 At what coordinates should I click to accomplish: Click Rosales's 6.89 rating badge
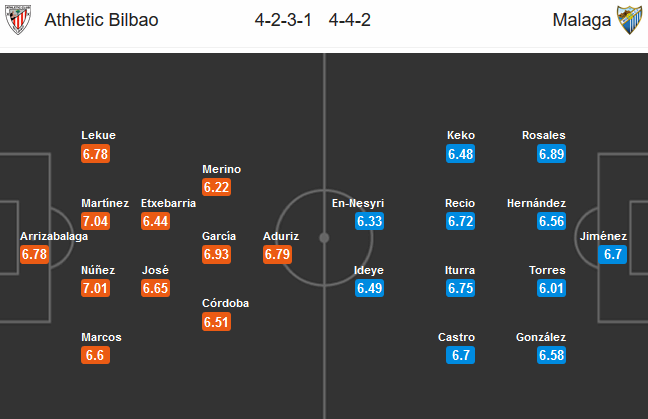[552, 154]
